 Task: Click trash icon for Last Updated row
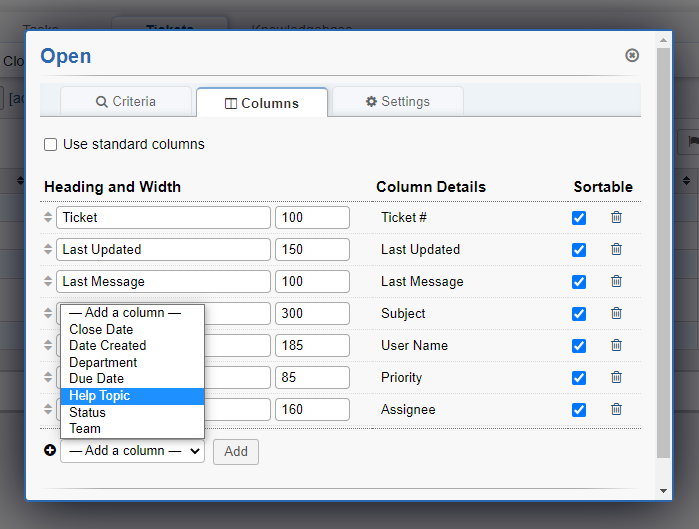coord(616,249)
